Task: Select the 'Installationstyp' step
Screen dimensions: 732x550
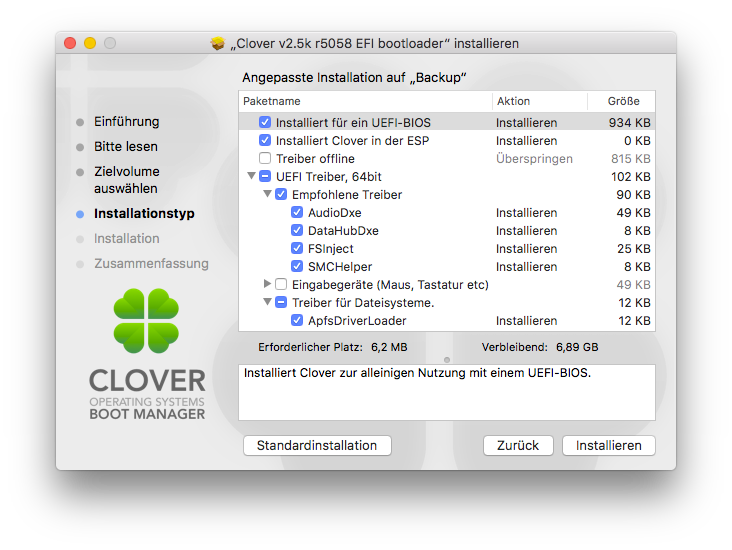Action: coord(144,213)
